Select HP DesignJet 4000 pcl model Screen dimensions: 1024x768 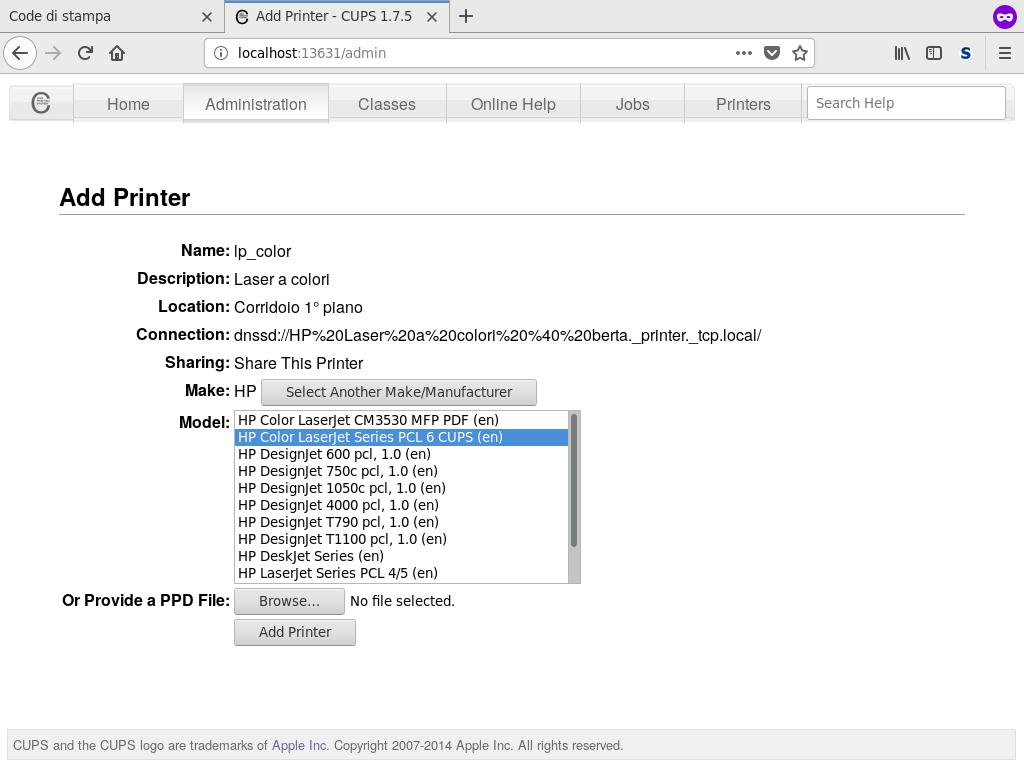coord(401,505)
